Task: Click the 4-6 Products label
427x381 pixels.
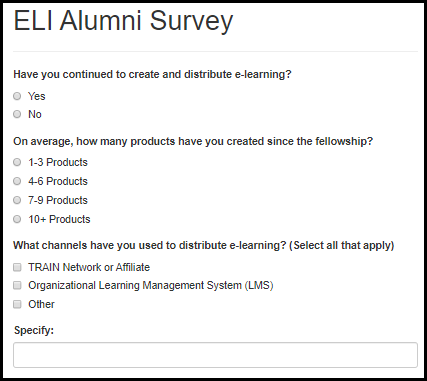Action: pyautogui.click(x=58, y=181)
